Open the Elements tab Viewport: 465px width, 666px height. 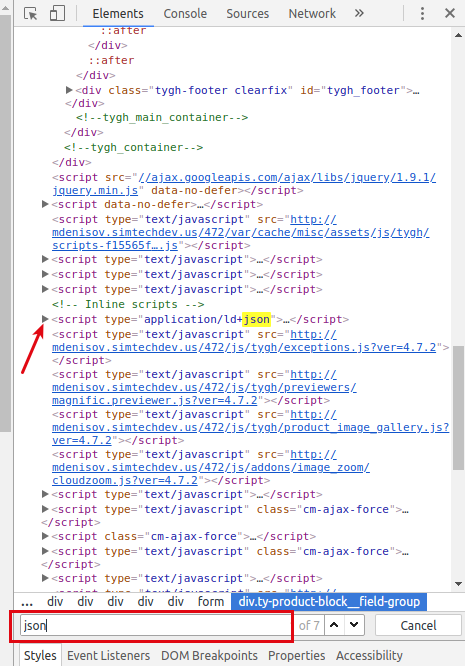(118, 14)
